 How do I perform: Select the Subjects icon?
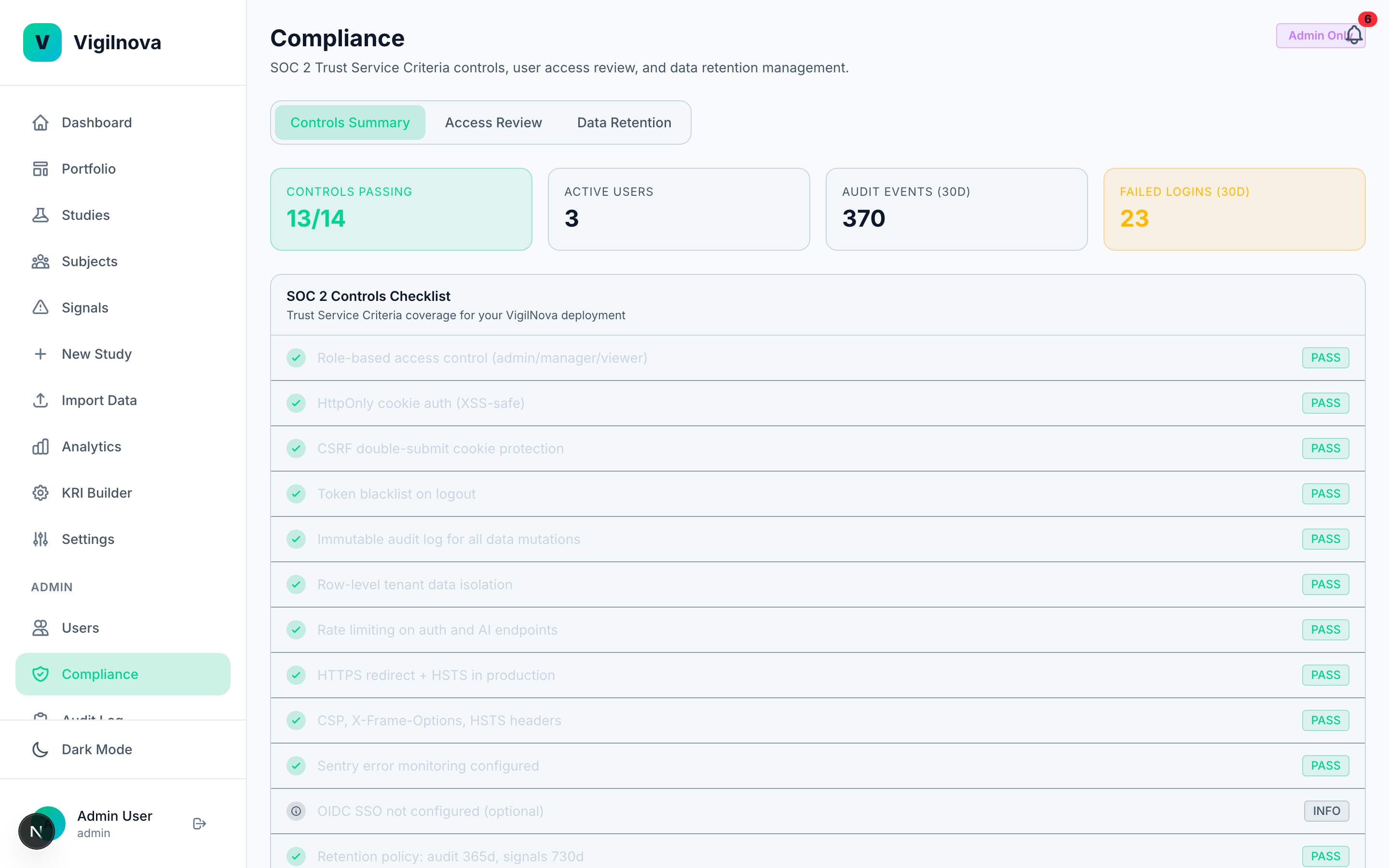coord(40,261)
